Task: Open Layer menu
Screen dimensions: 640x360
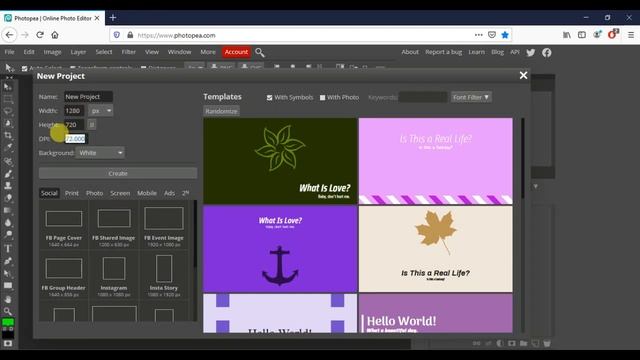Action: pos(78,52)
